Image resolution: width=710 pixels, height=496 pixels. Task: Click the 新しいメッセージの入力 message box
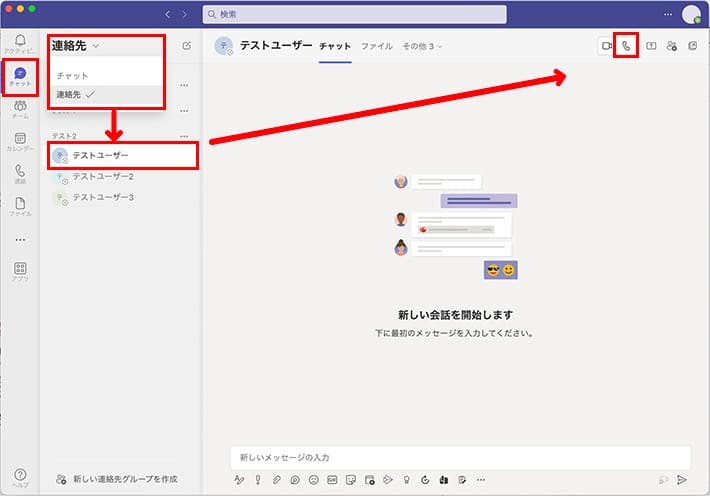click(461, 457)
